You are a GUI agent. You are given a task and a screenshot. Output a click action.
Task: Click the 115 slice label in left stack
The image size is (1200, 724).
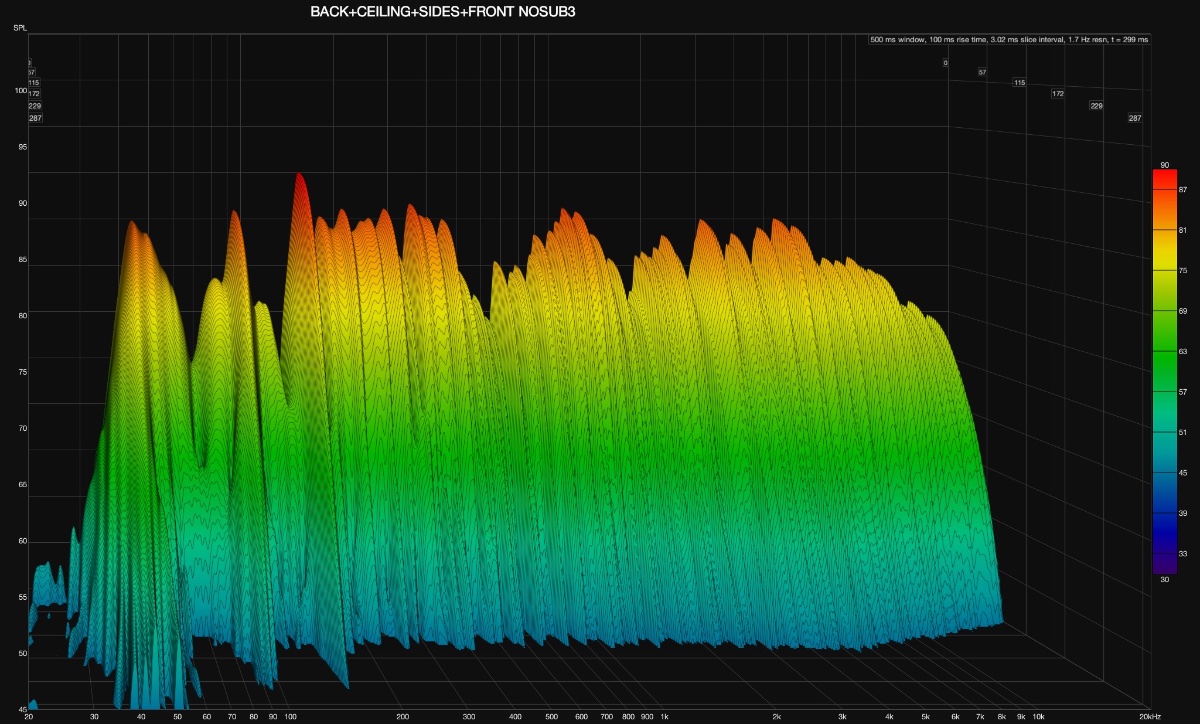point(33,83)
